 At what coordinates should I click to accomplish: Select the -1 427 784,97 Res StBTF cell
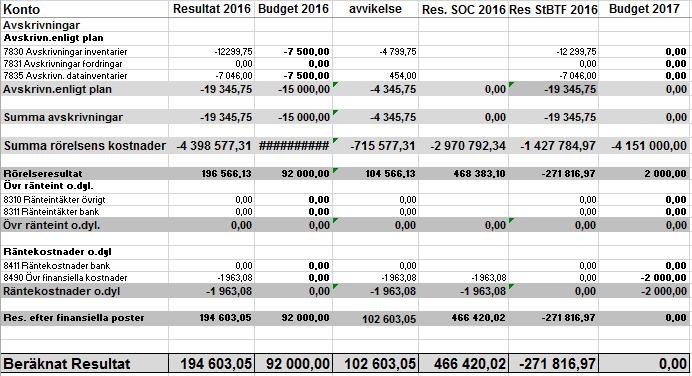pos(558,146)
